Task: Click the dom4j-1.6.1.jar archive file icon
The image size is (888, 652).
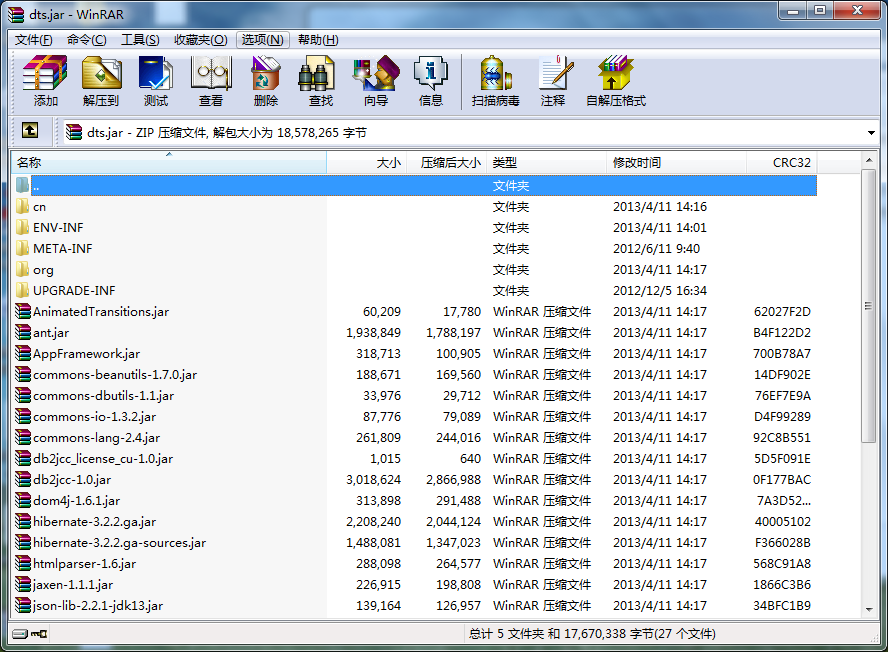Action: click(x=23, y=500)
